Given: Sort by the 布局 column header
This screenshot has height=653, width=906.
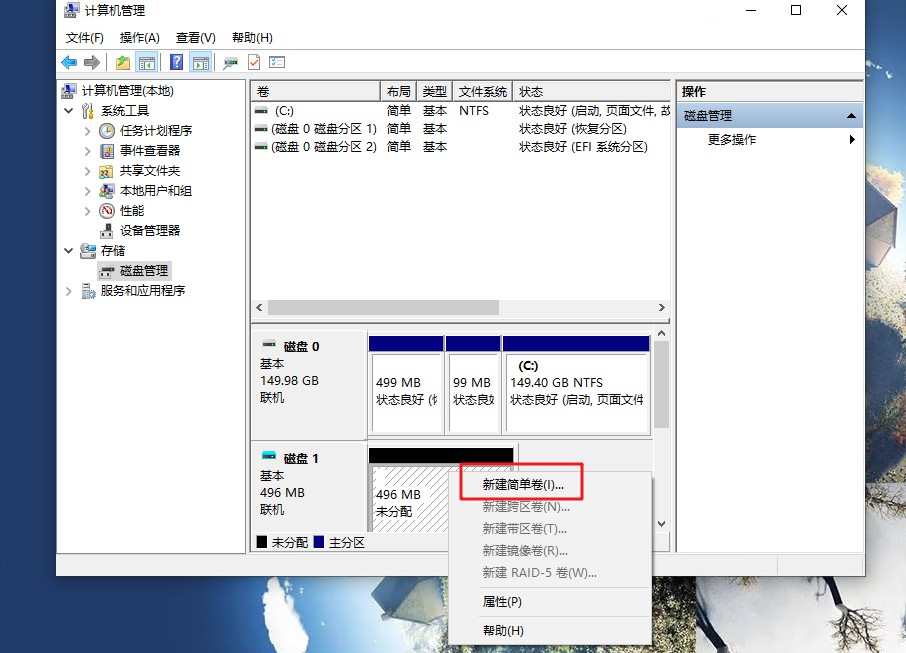Looking at the screenshot, I should (x=398, y=91).
